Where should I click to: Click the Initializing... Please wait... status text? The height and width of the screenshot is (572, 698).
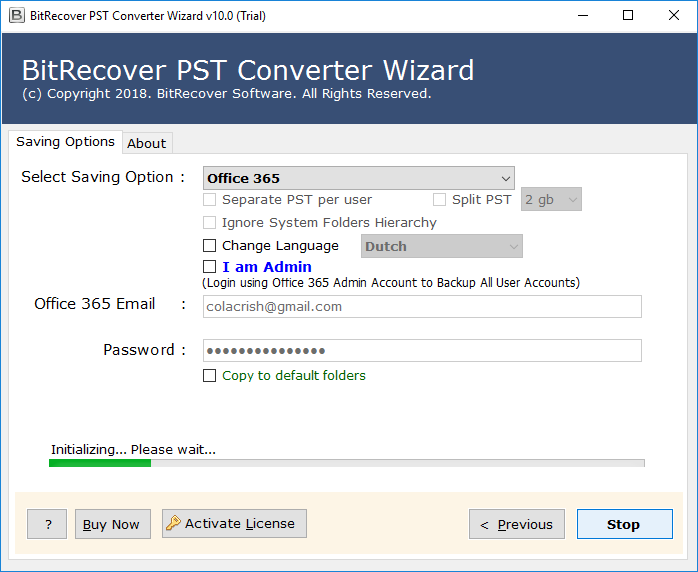tap(134, 450)
